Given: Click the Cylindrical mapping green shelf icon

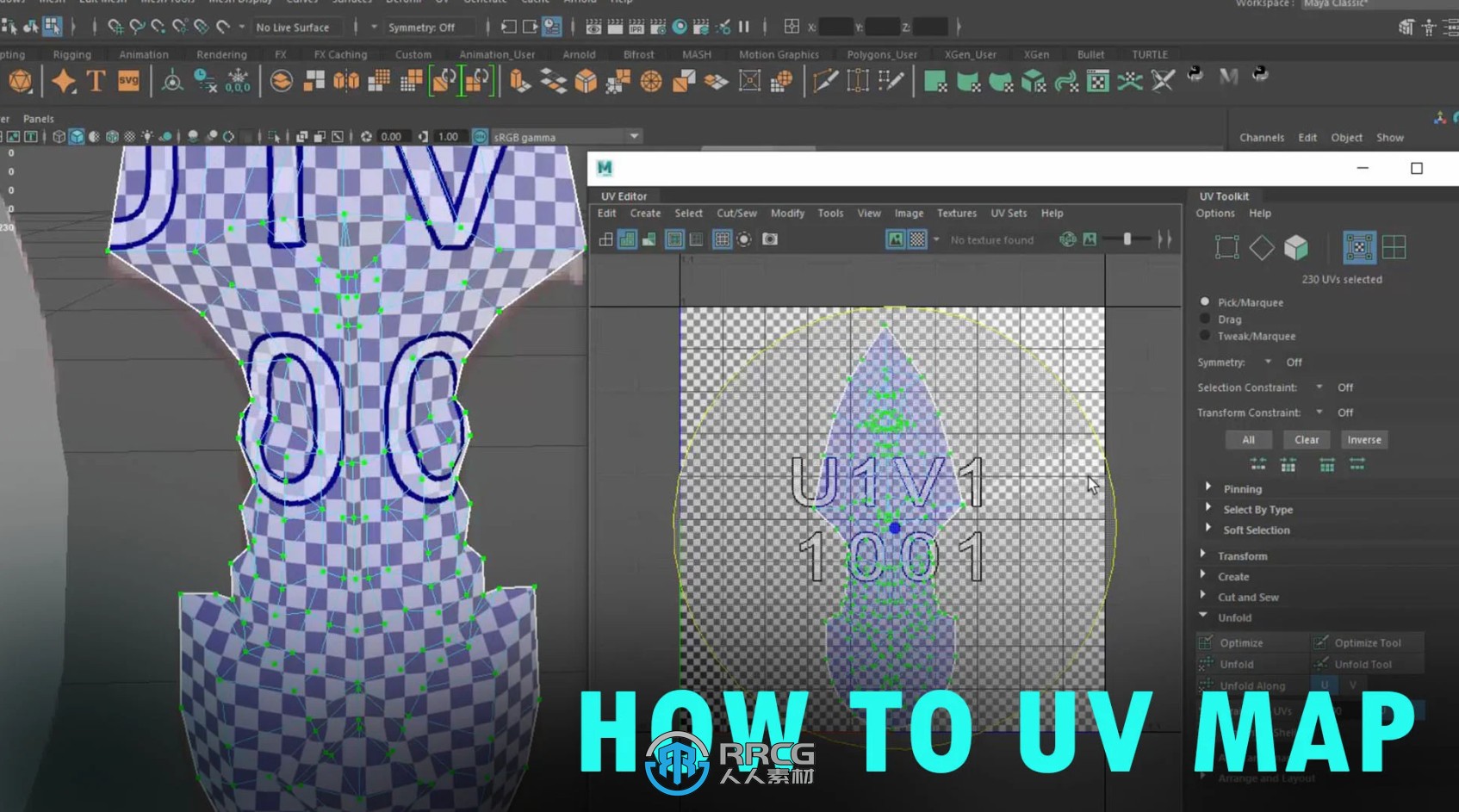Looking at the screenshot, I should point(968,82).
